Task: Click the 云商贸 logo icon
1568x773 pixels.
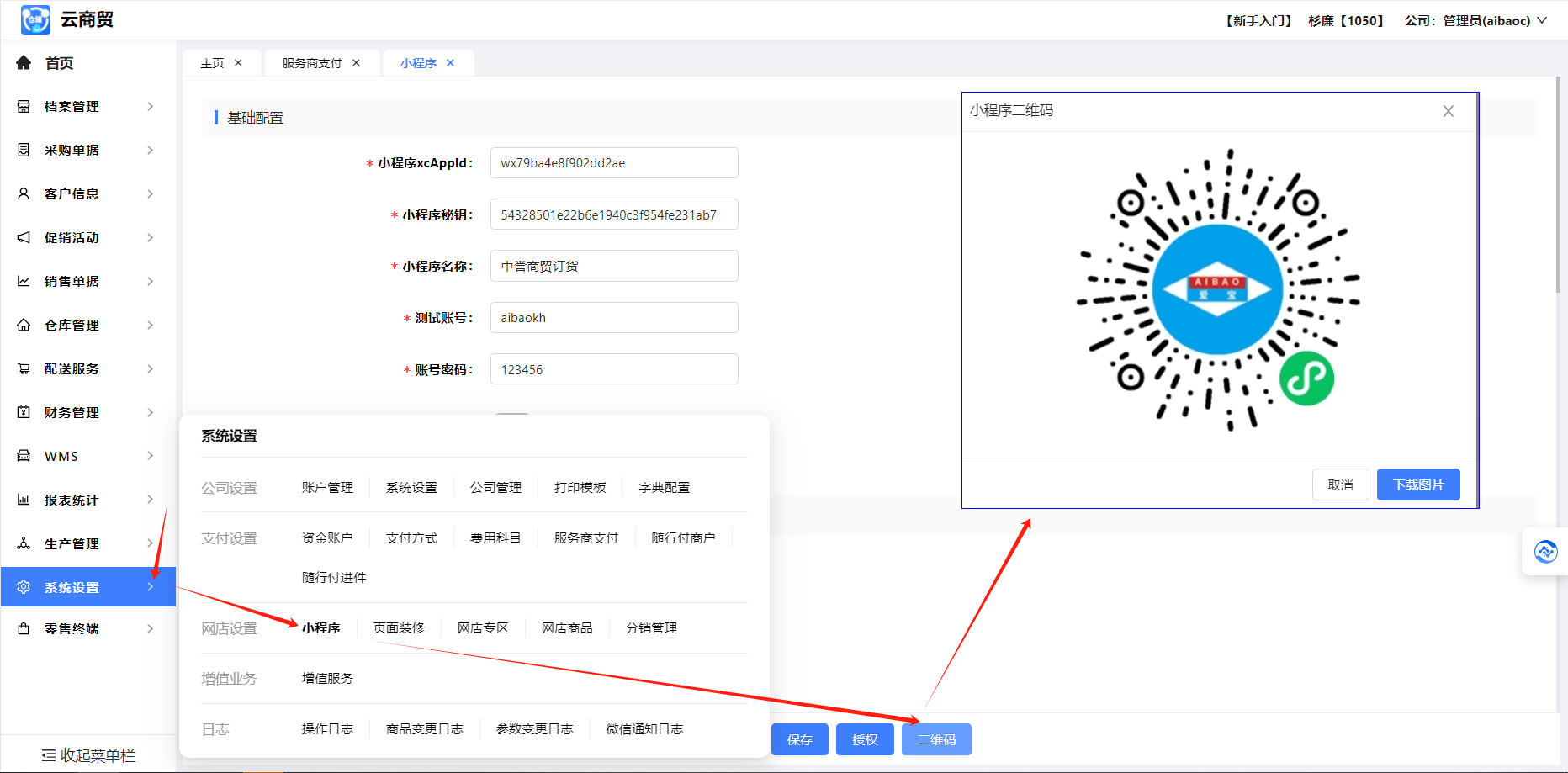Action: pos(35,19)
